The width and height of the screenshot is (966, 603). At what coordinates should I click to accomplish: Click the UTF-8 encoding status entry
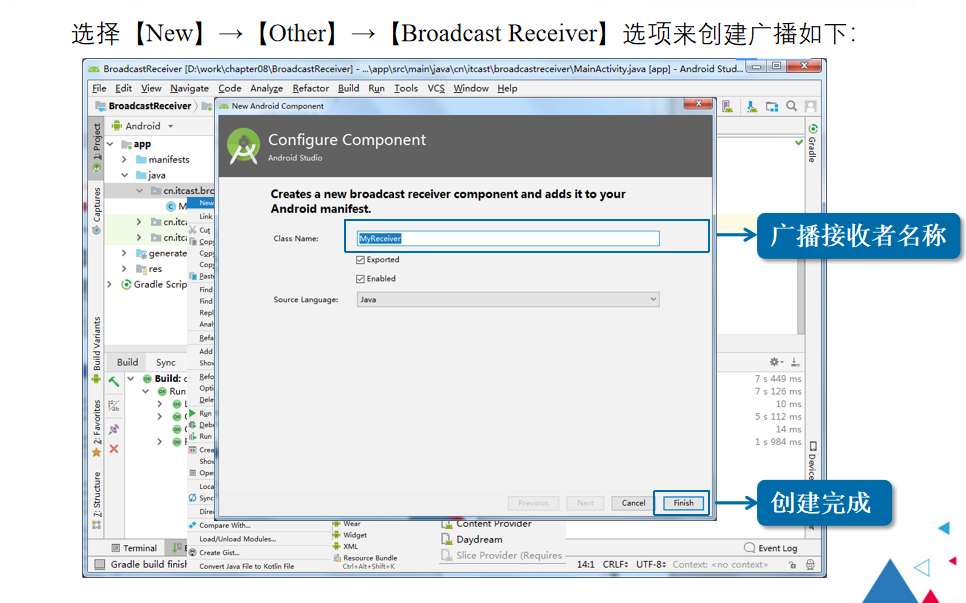[x=651, y=564]
